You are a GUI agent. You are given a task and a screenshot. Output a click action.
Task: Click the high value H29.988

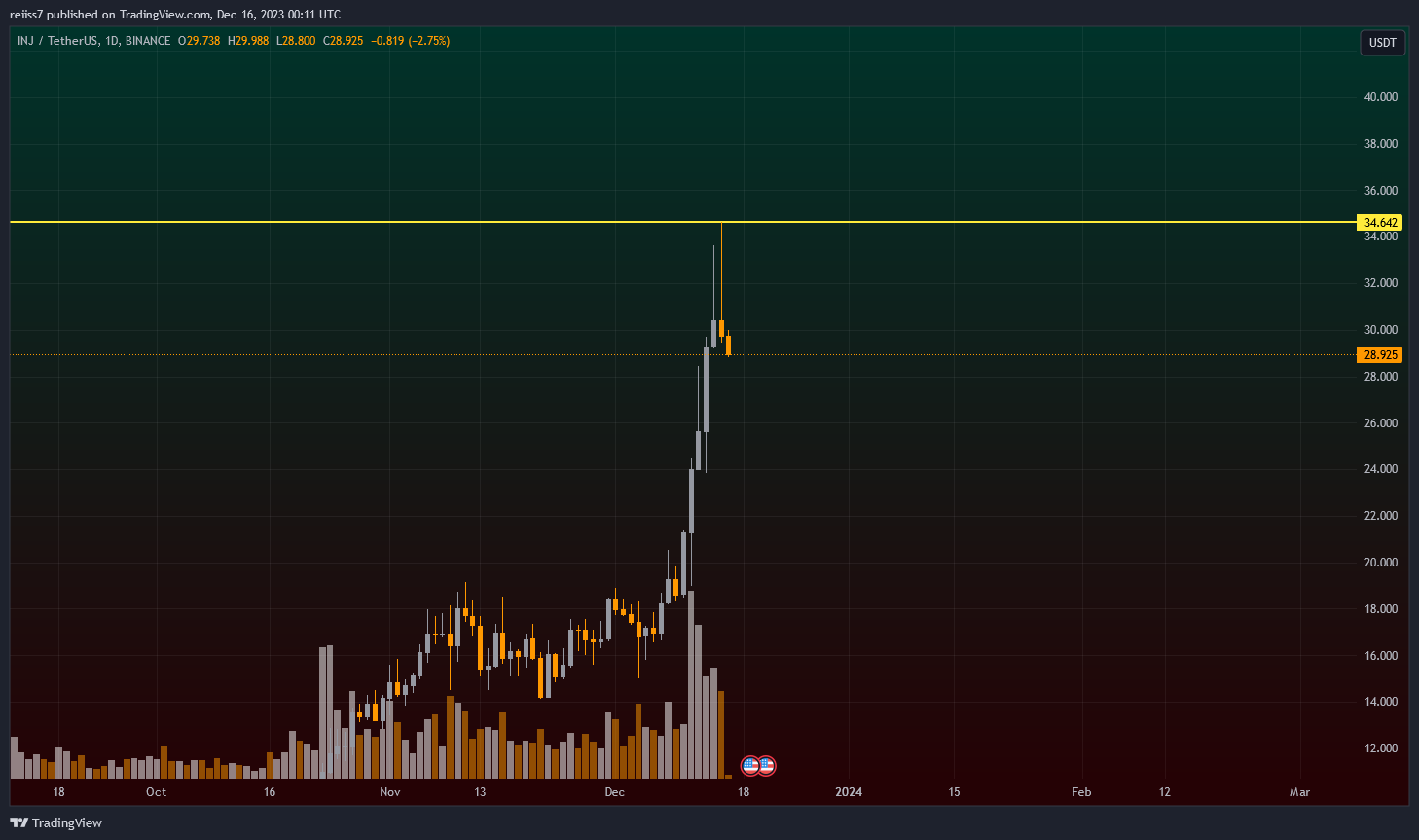coord(248,41)
